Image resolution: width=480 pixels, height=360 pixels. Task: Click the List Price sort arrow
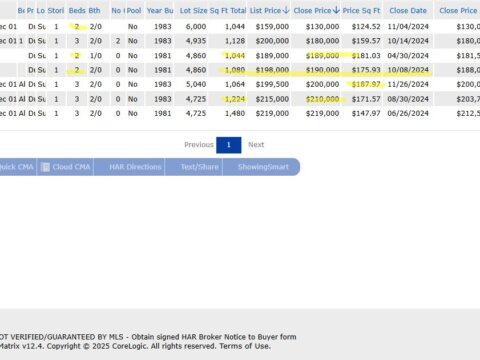click(286, 10)
